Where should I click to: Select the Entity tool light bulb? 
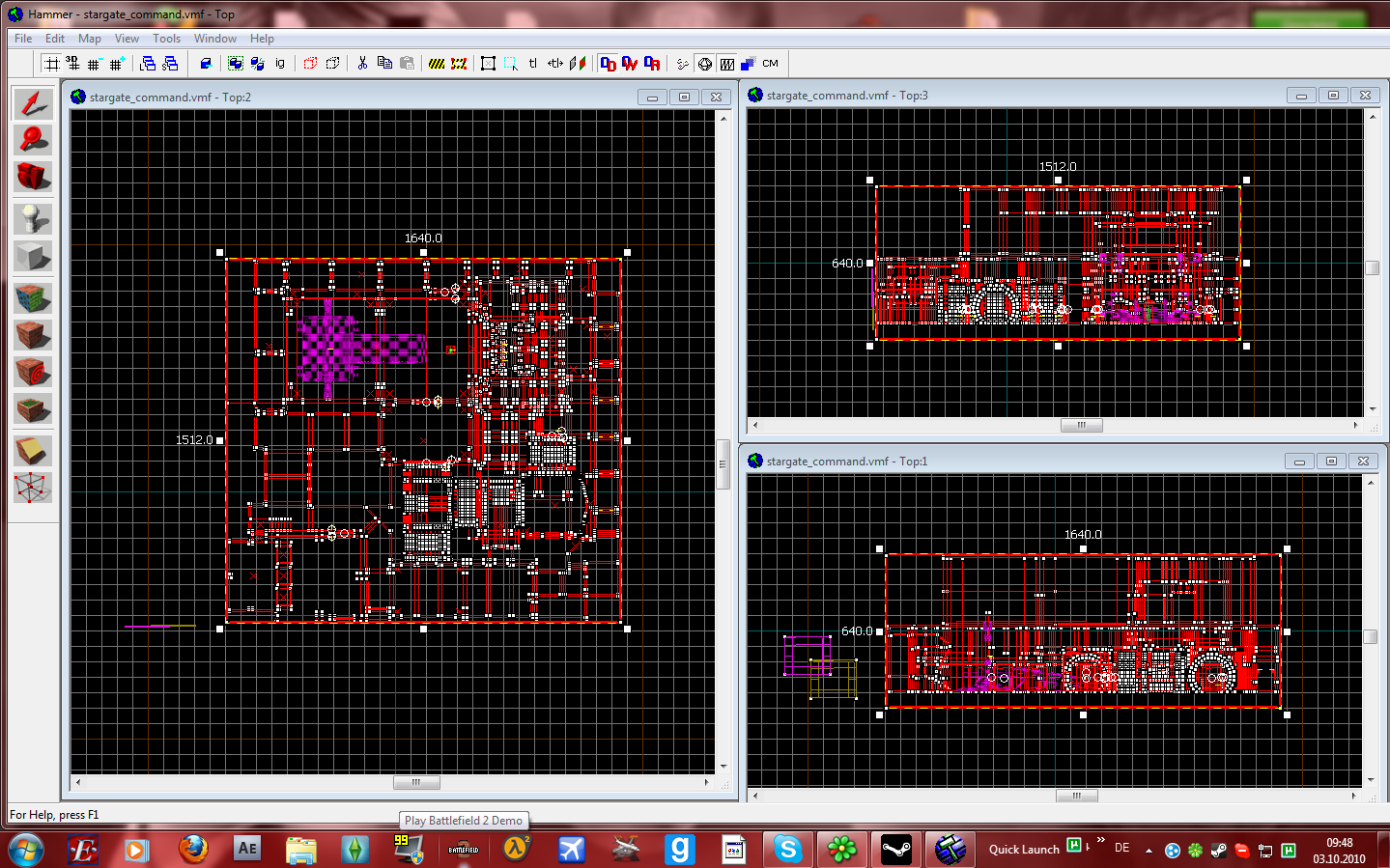[33, 218]
